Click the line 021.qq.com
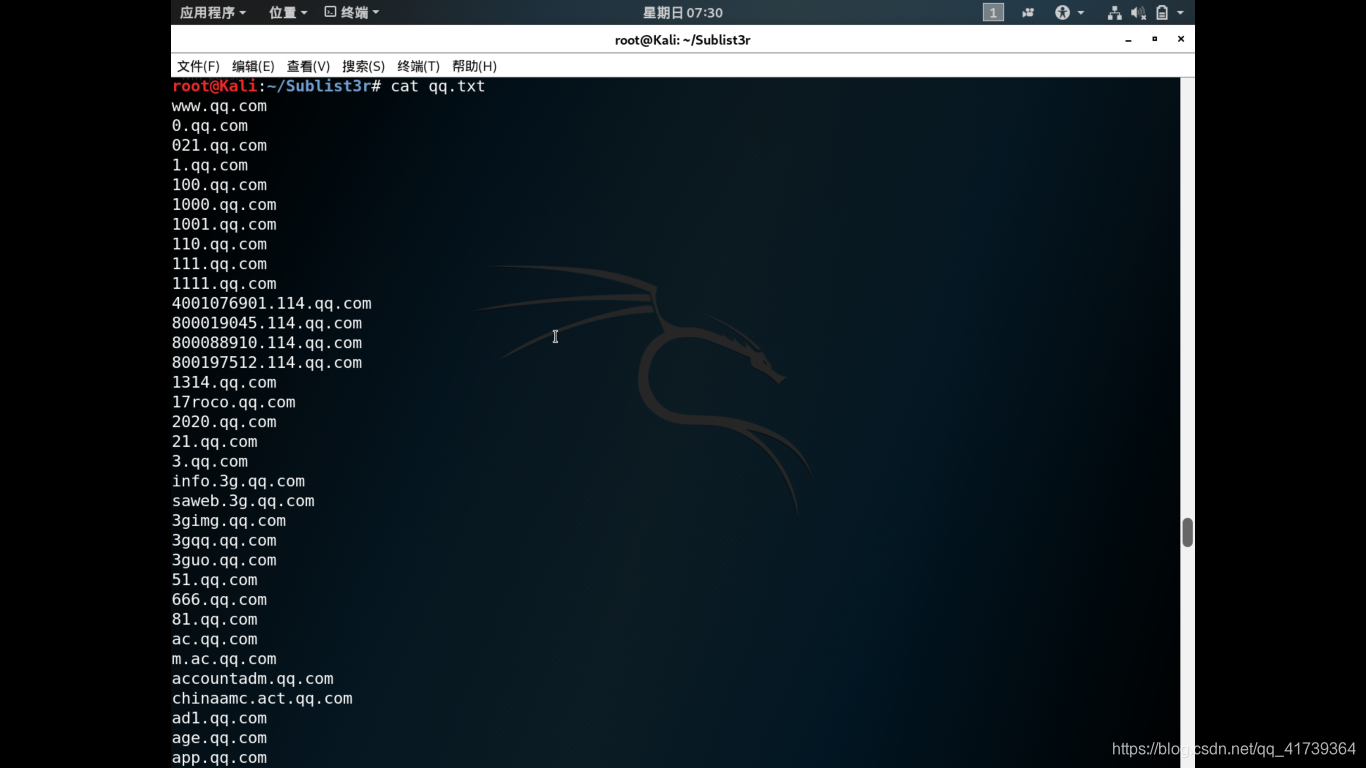Viewport: 1366px width, 768px height. pos(219,146)
